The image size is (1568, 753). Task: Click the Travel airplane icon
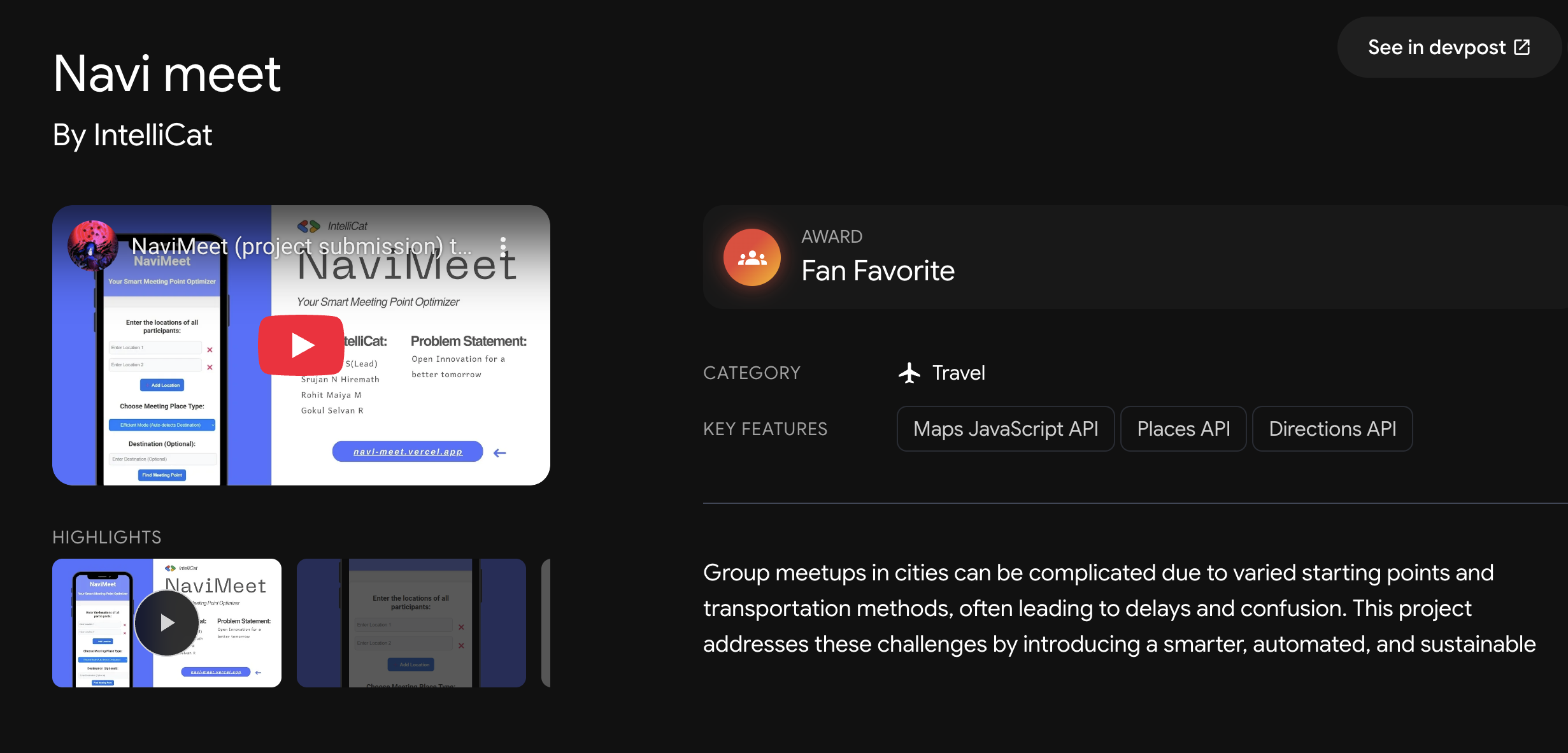(x=909, y=373)
